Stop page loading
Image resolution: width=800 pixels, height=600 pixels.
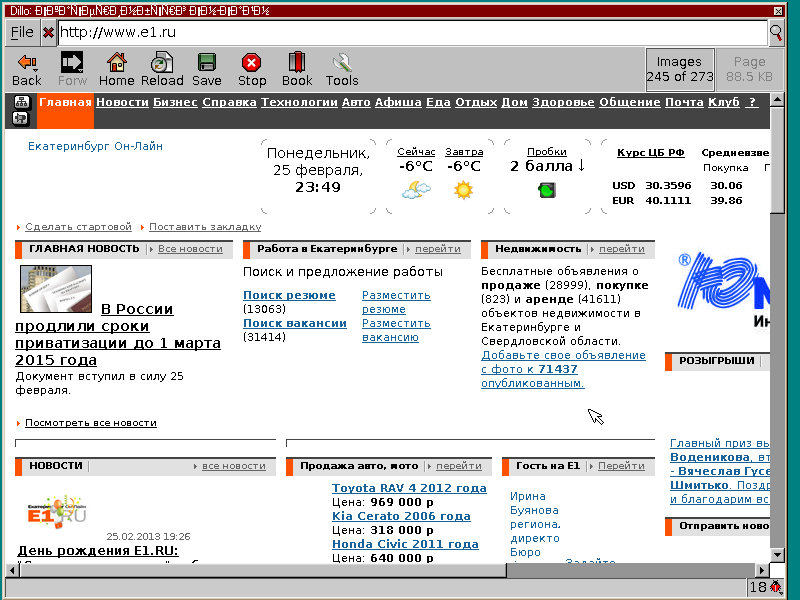tap(252, 69)
